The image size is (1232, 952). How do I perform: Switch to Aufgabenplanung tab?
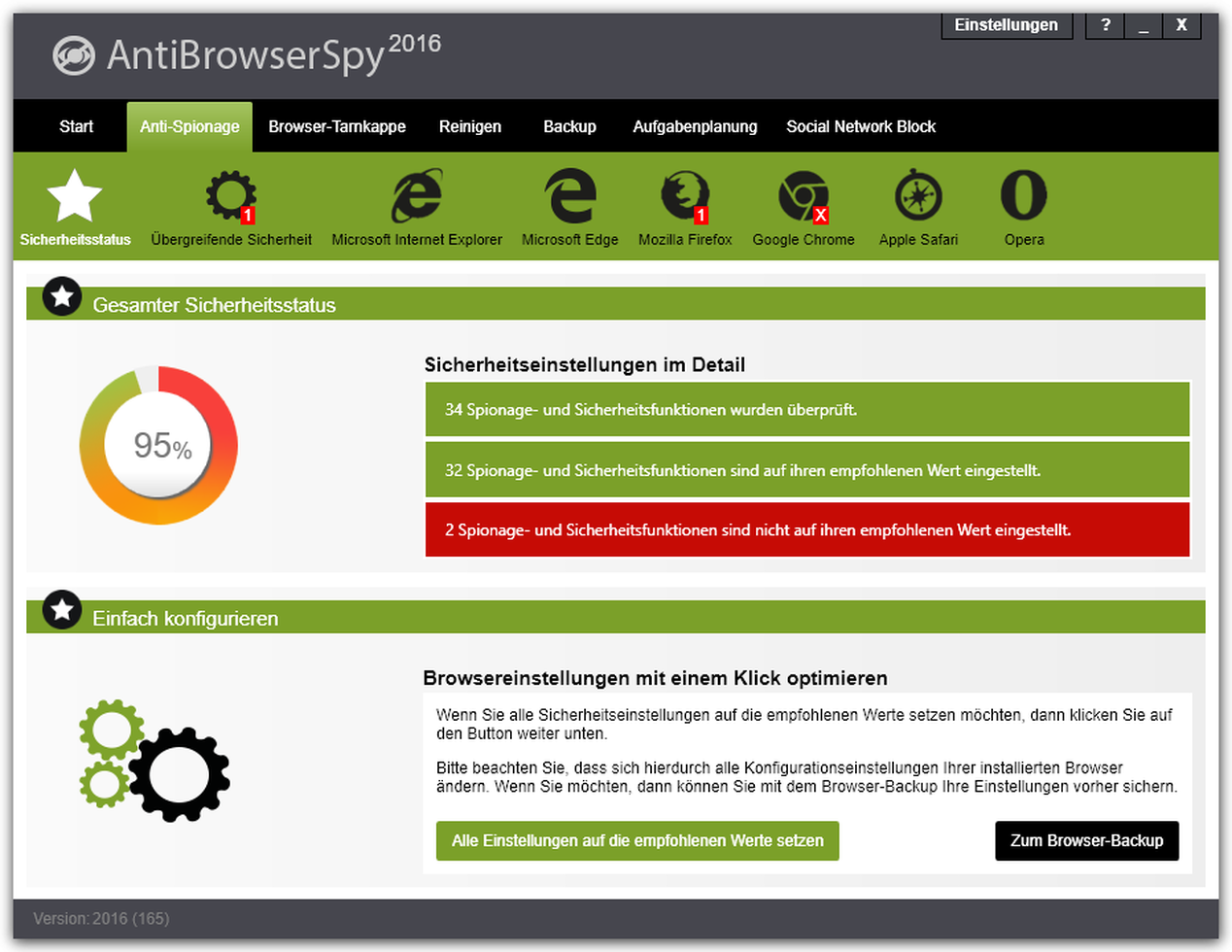695,126
